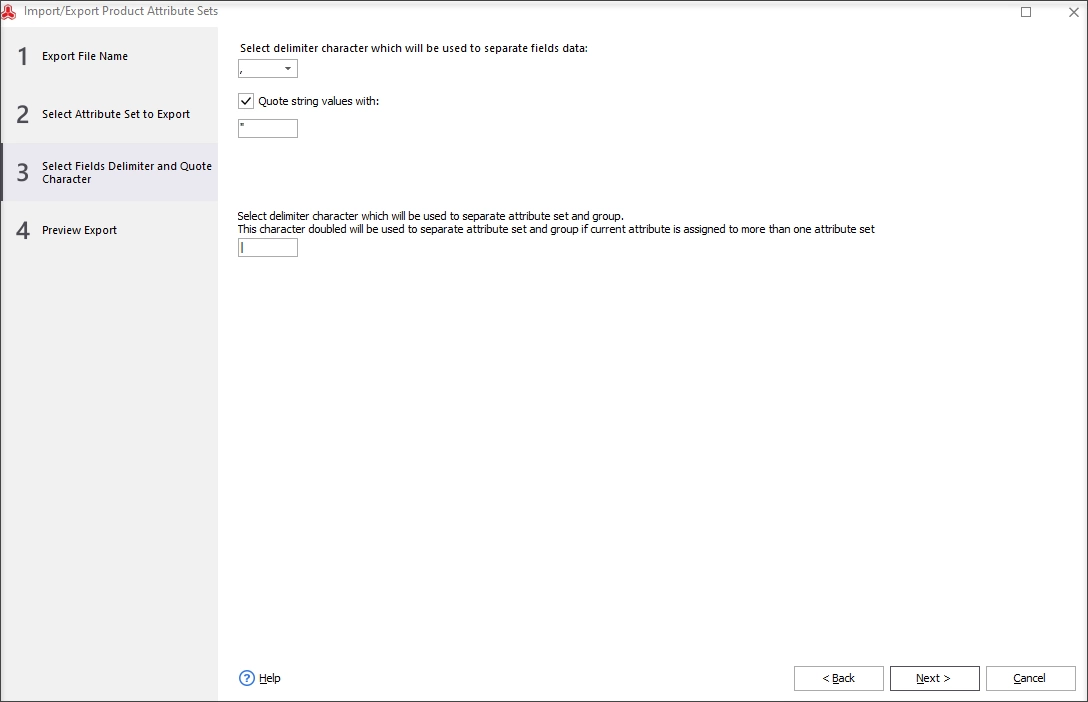
Task: Go to step 1 Export File Name
Action: pos(110,56)
